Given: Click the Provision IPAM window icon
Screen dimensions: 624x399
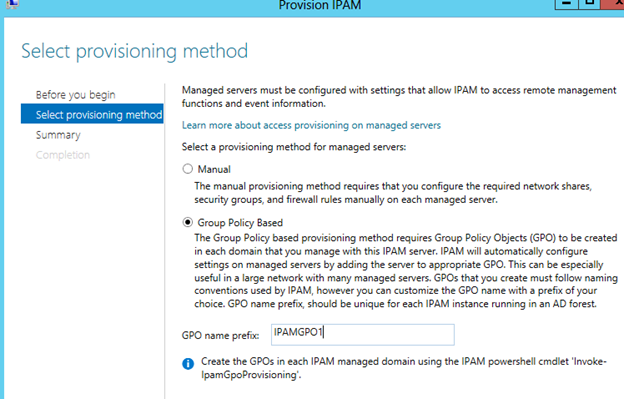Looking at the screenshot, I should [12, 4].
